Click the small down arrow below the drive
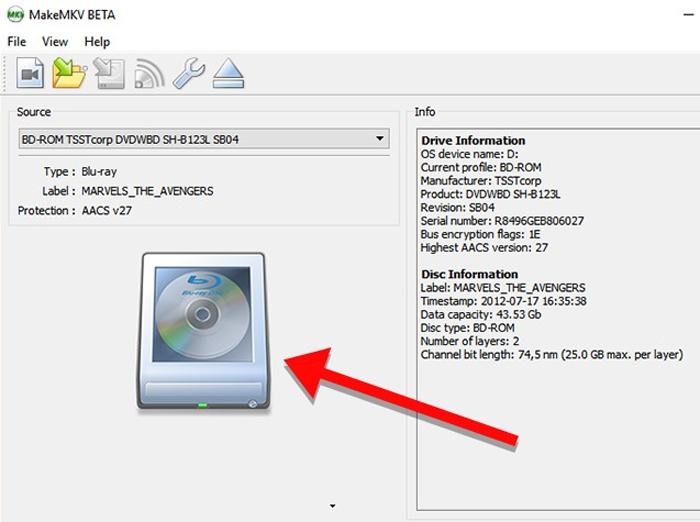The height and width of the screenshot is (522, 700). coord(332,506)
